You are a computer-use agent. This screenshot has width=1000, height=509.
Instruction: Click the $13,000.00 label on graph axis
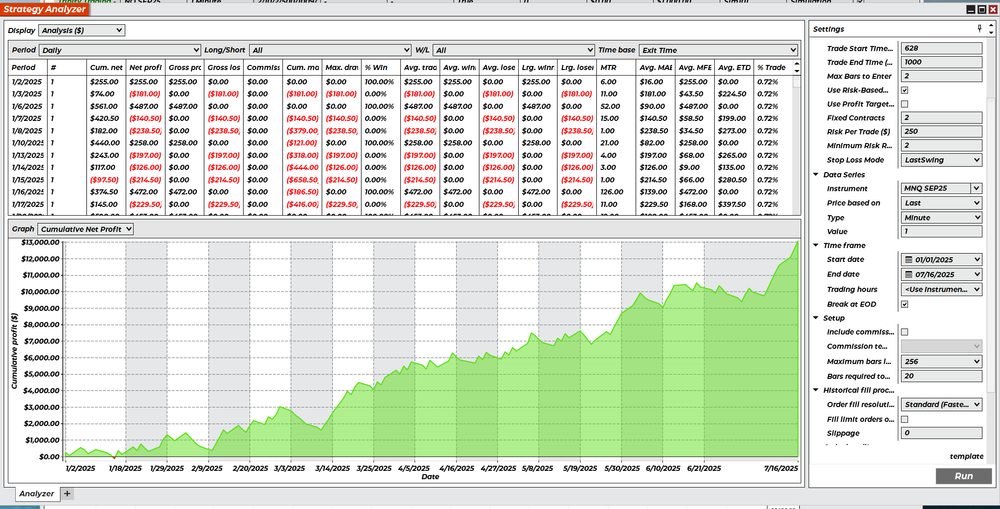pos(41,242)
